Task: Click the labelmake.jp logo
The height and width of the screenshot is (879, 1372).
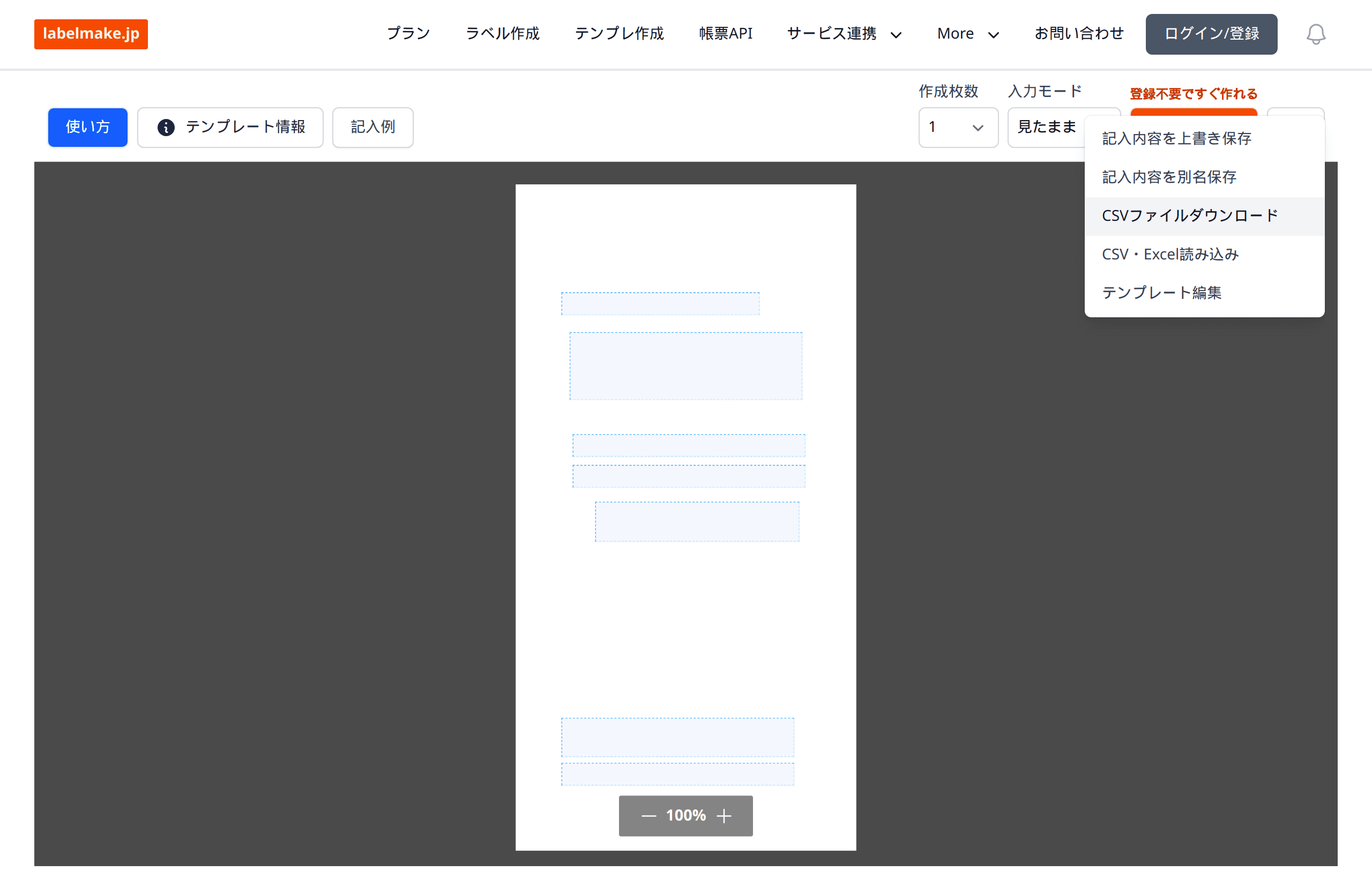Action: 91,34
